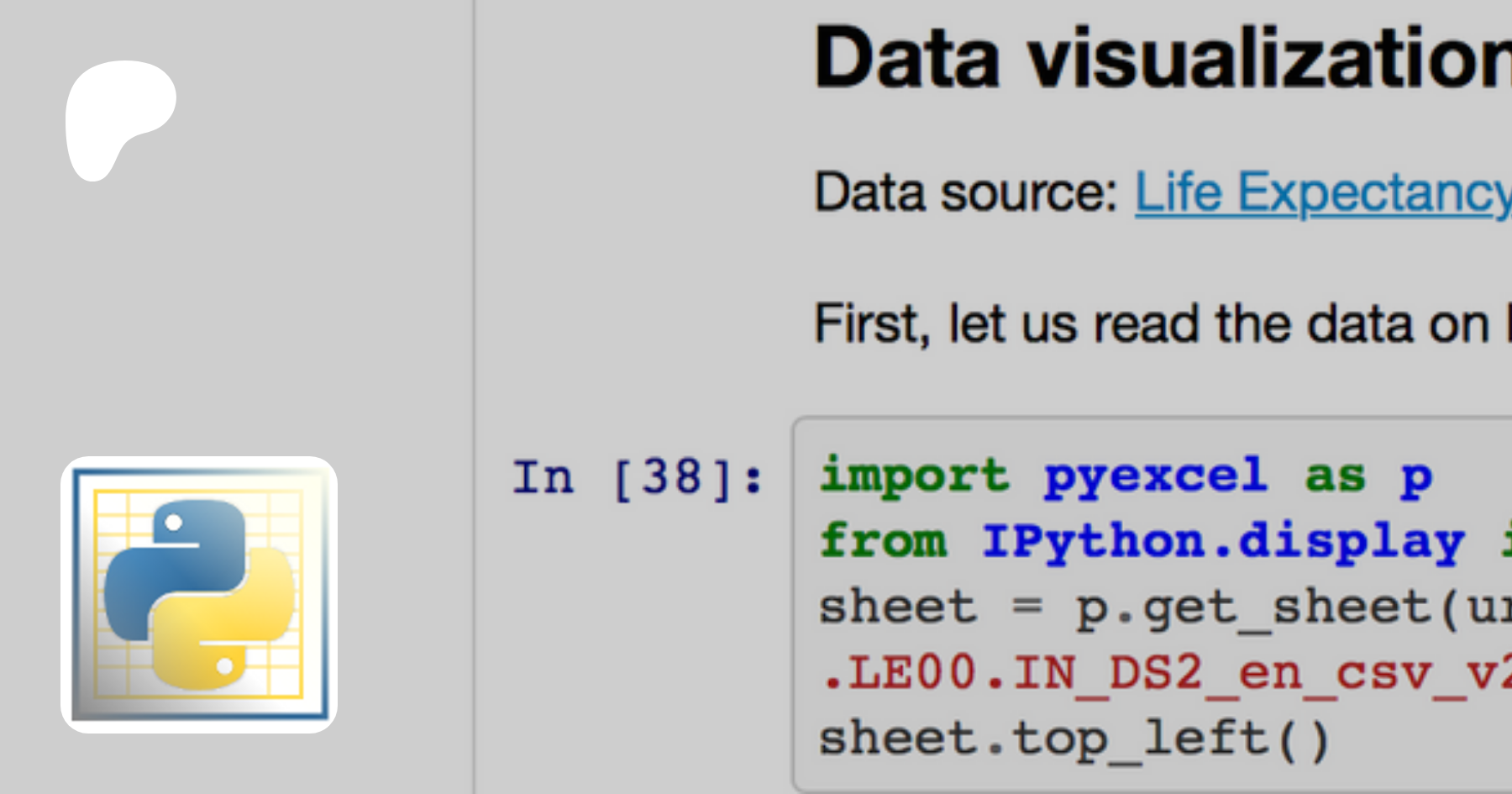Image resolution: width=1512 pixels, height=794 pixels.
Task: Click the pyexcel module name in code
Action: pyautogui.click(x=1155, y=477)
